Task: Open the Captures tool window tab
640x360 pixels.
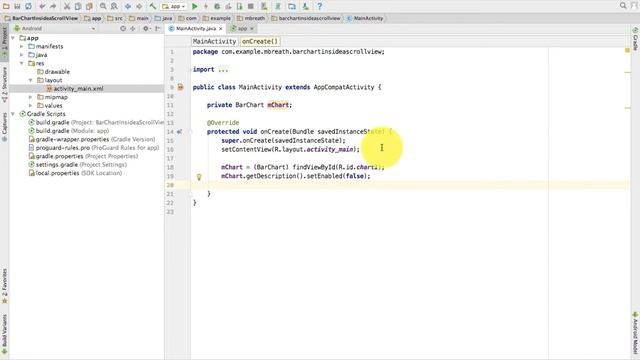Action: 4,127
